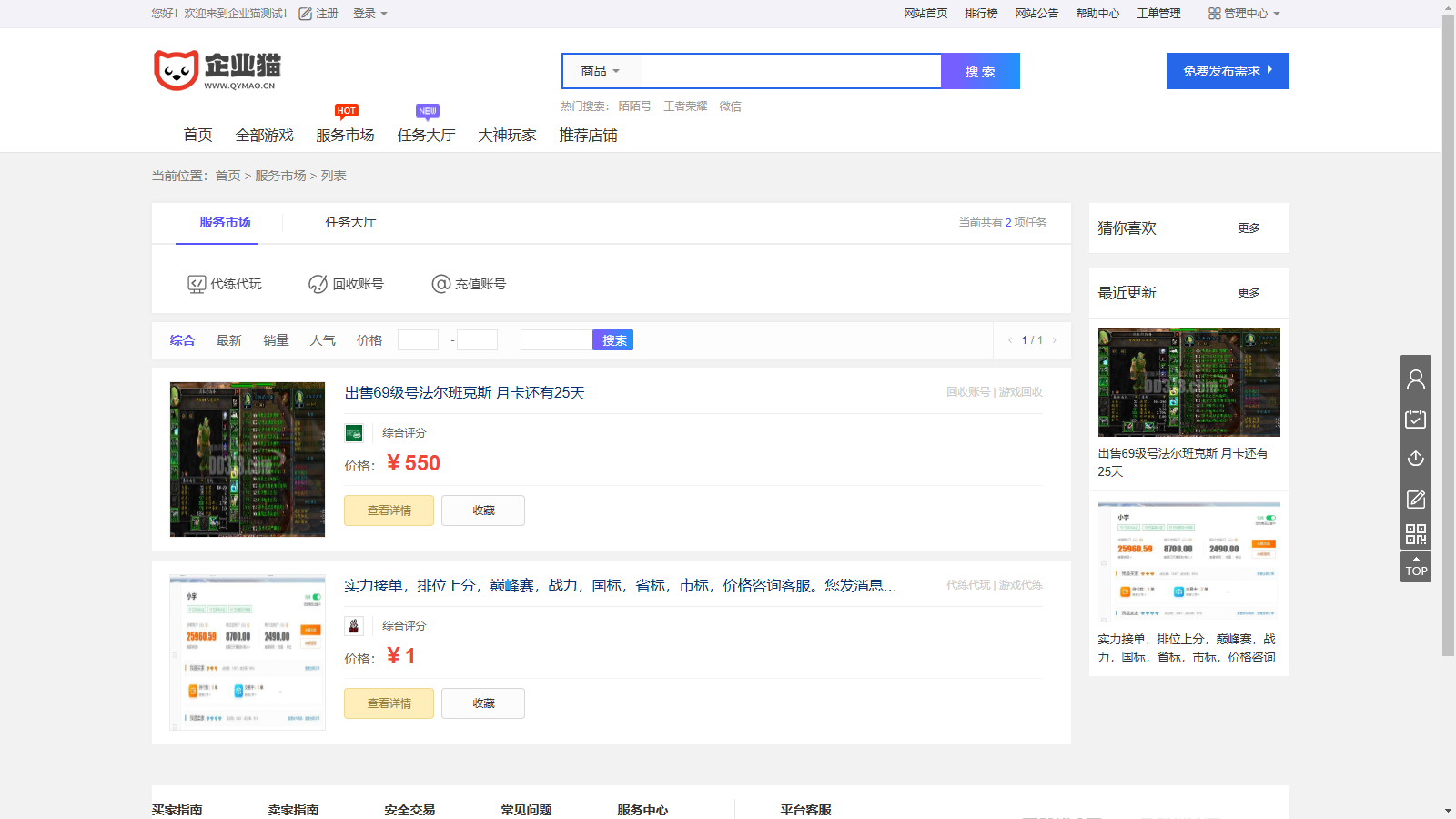Click the 王者荣耀 hot search link
1456x819 pixels.
[x=685, y=106]
